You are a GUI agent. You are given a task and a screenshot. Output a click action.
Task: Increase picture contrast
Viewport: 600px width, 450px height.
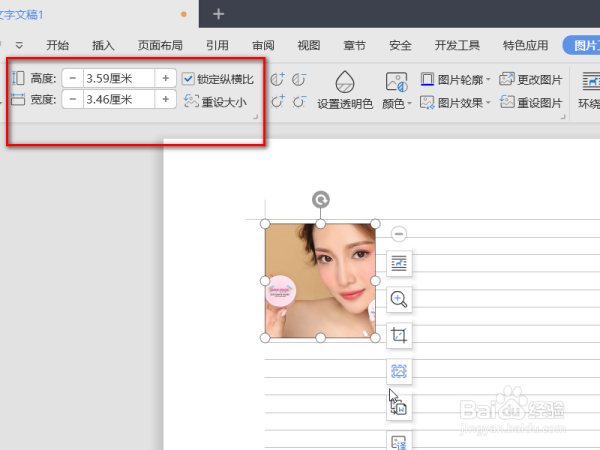point(277,79)
